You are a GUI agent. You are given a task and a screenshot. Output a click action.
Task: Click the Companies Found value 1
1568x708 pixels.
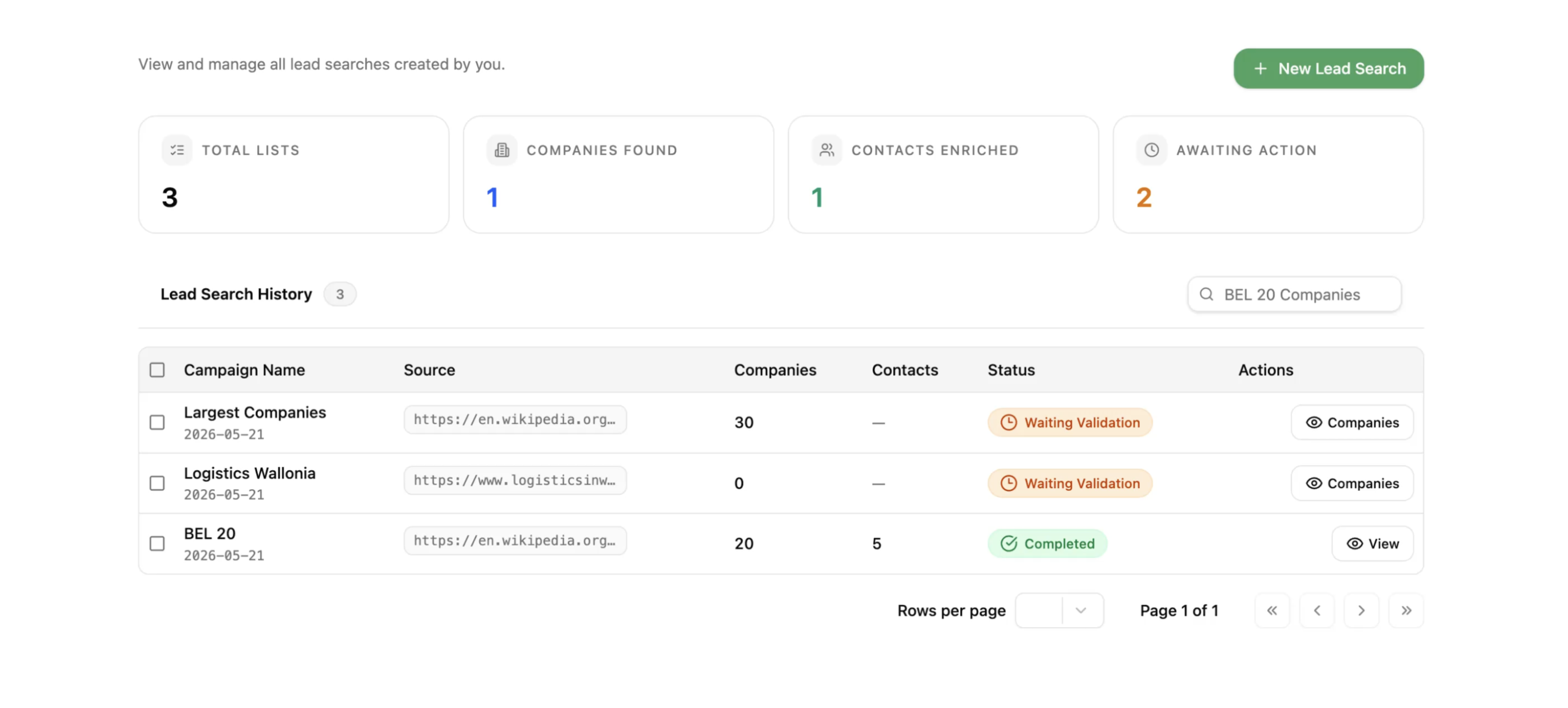[492, 198]
